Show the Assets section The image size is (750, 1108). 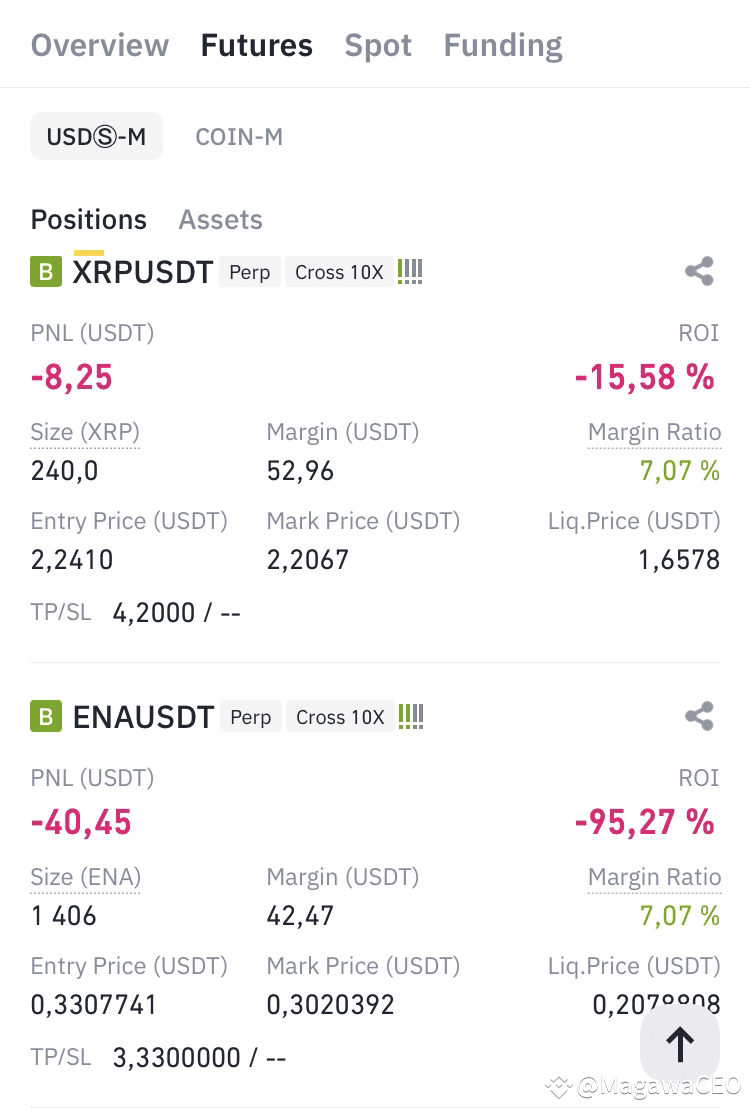tap(221, 220)
